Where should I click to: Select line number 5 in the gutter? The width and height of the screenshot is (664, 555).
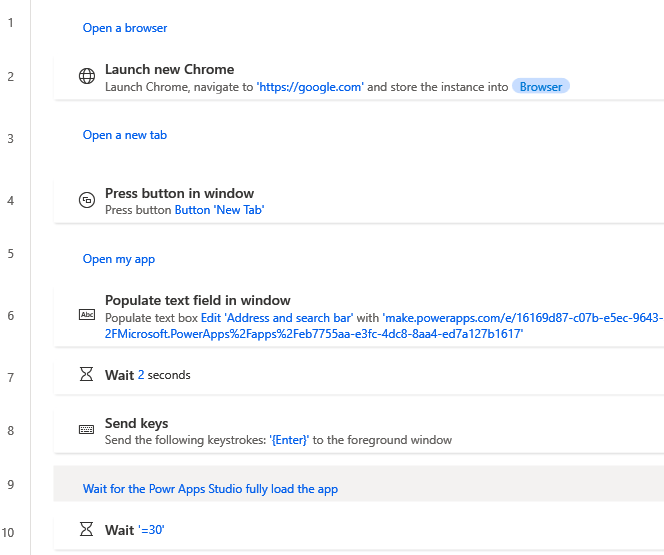[11, 254]
